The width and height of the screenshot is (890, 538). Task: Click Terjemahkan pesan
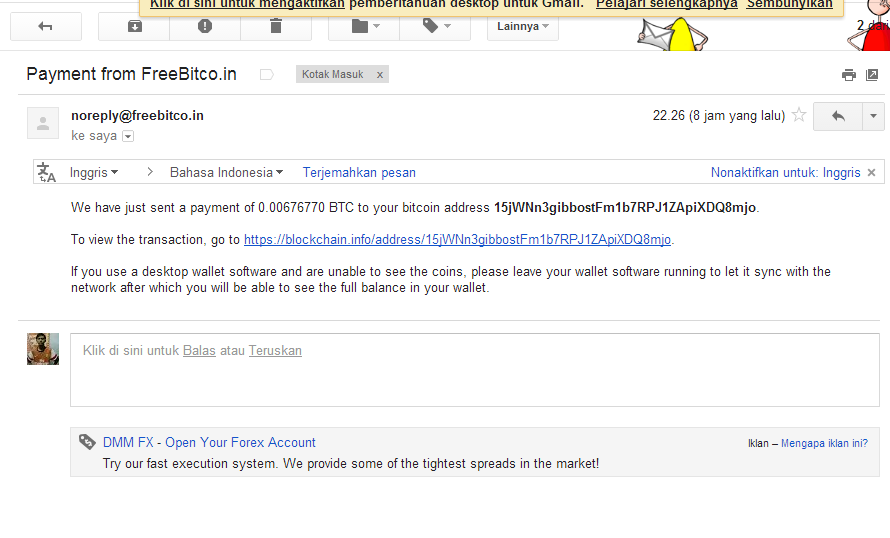pyautogui.click(x=359, y=173)
